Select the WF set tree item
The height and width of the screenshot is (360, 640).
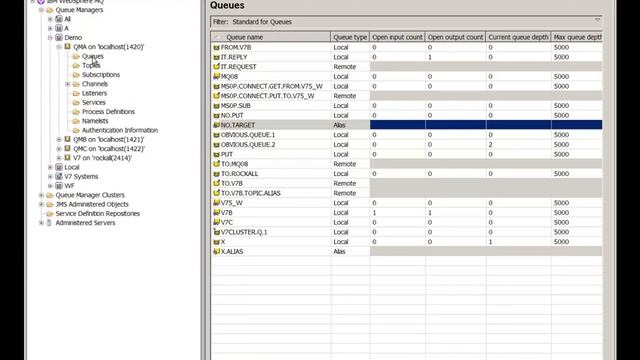69,186
